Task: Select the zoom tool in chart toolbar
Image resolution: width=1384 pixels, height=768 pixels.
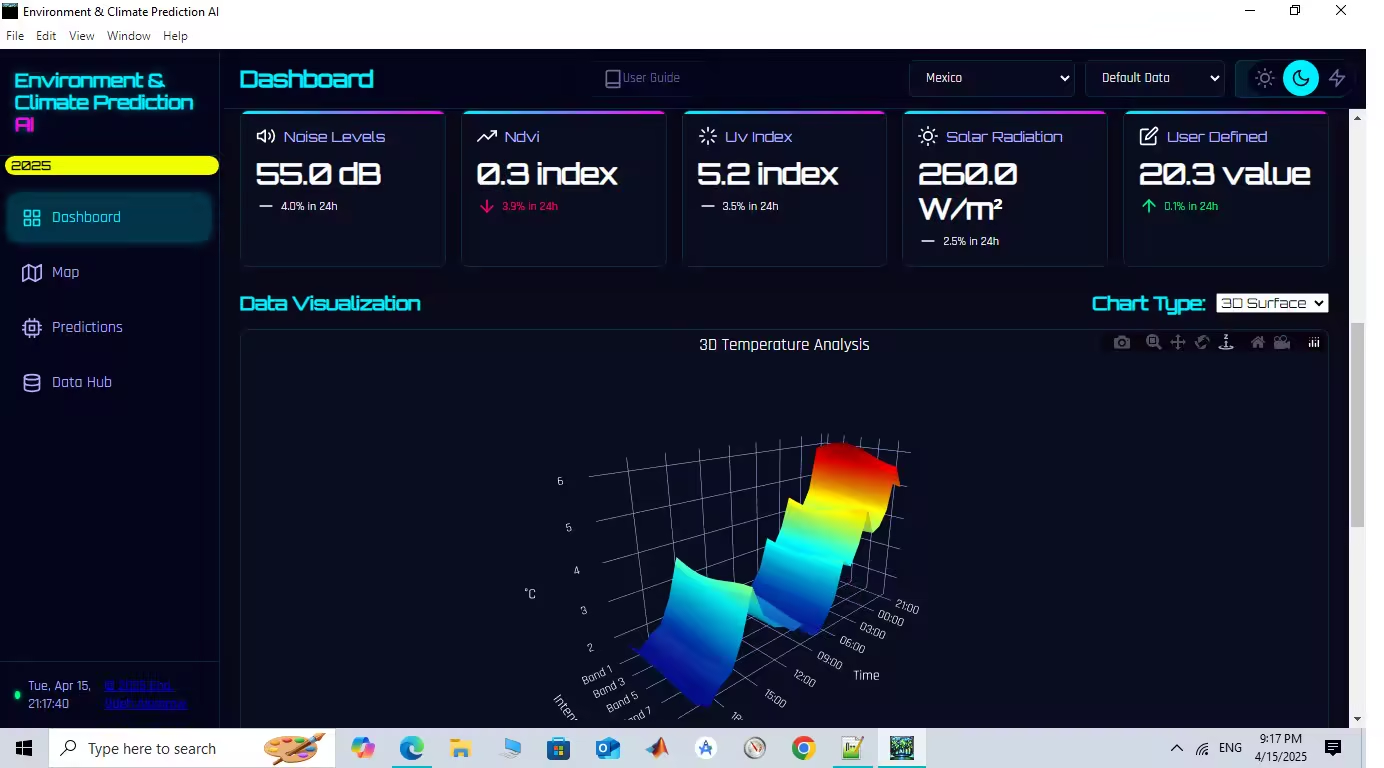Action: coord(1153,343)
